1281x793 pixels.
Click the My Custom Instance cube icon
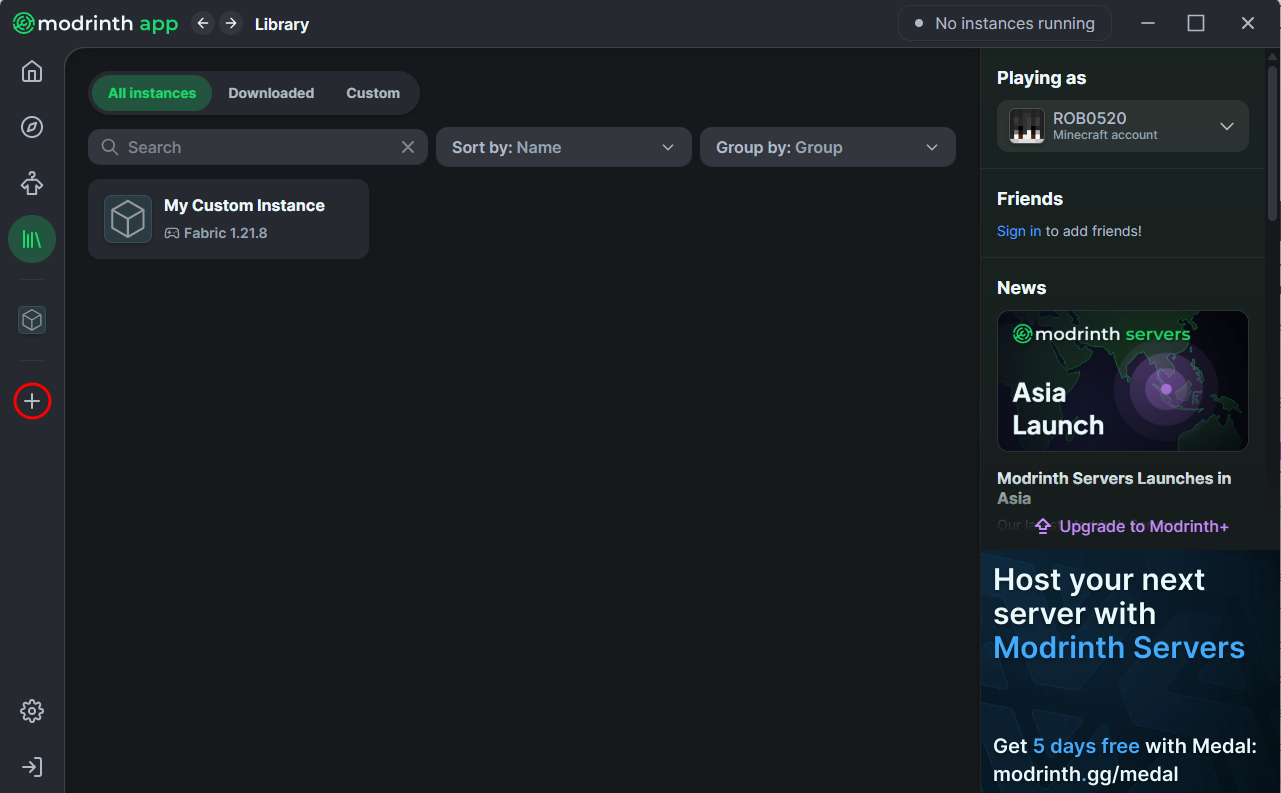pos(128,219)
